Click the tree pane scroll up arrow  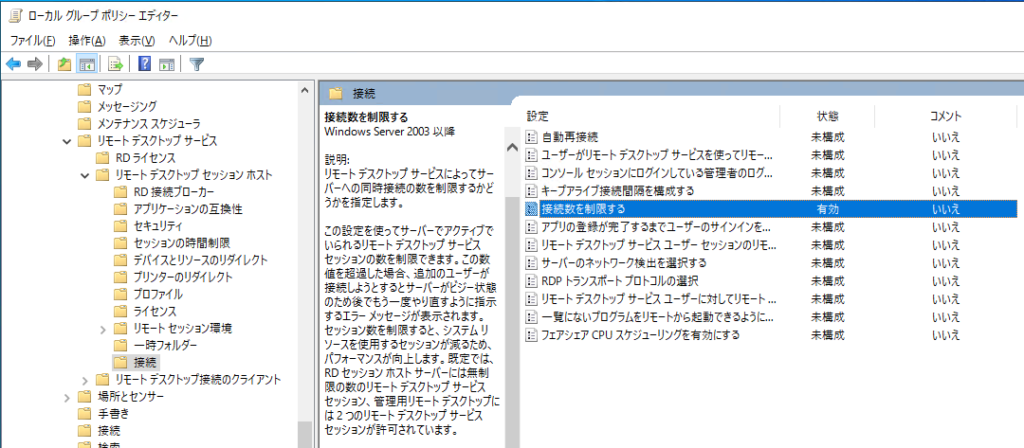tap(304, 91)
